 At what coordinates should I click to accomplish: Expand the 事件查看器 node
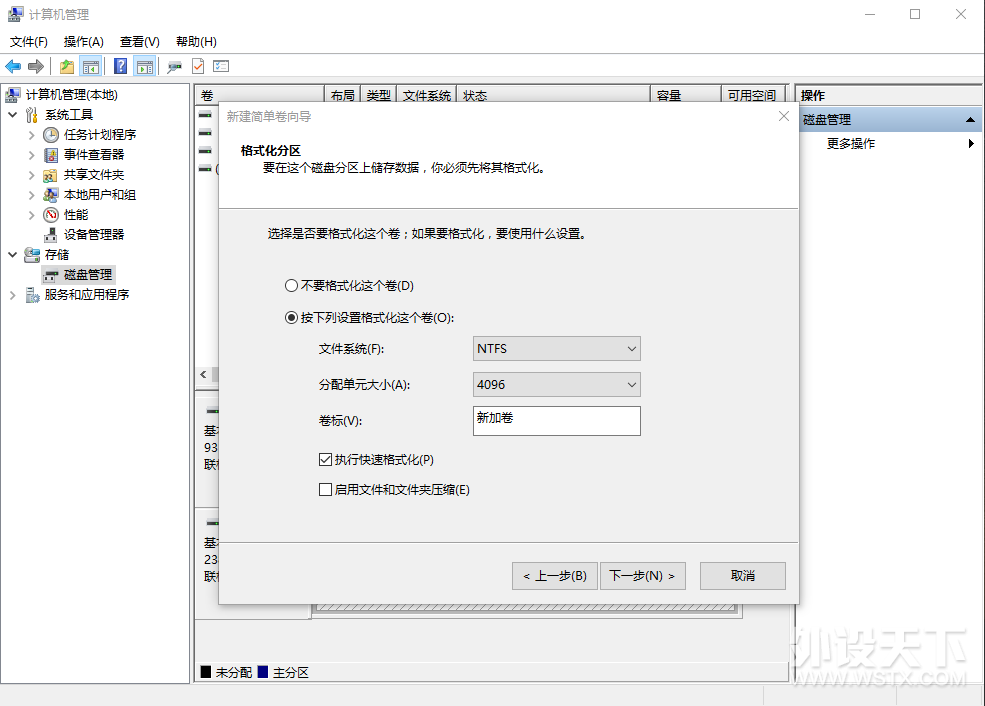coord(31,155)
